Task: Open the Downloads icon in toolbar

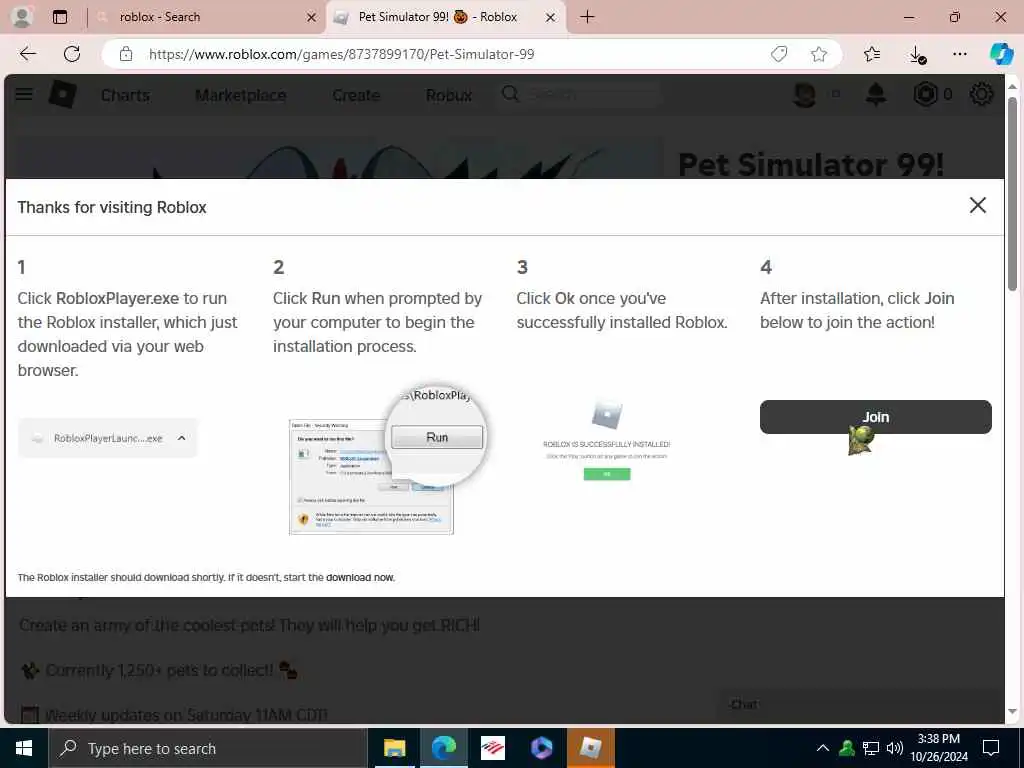Action: pos(917,55)
